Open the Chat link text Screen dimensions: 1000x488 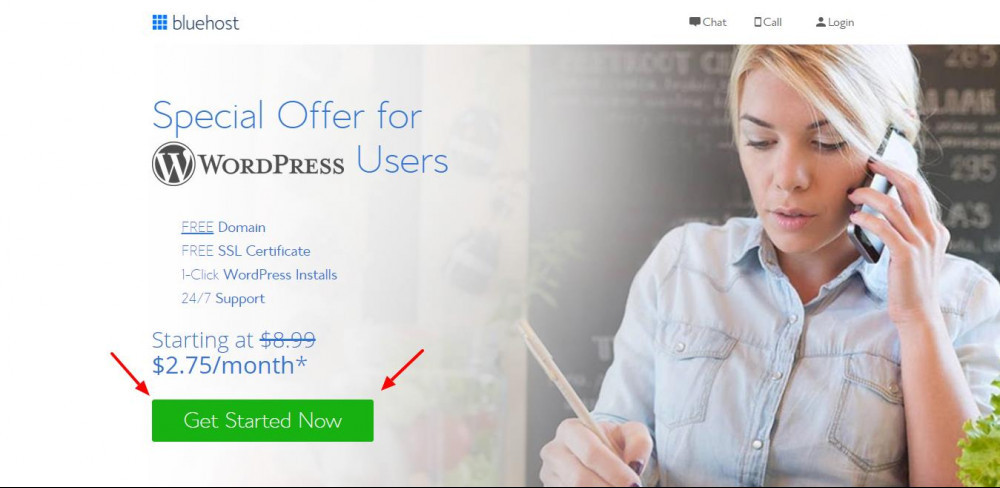point(714,22)
